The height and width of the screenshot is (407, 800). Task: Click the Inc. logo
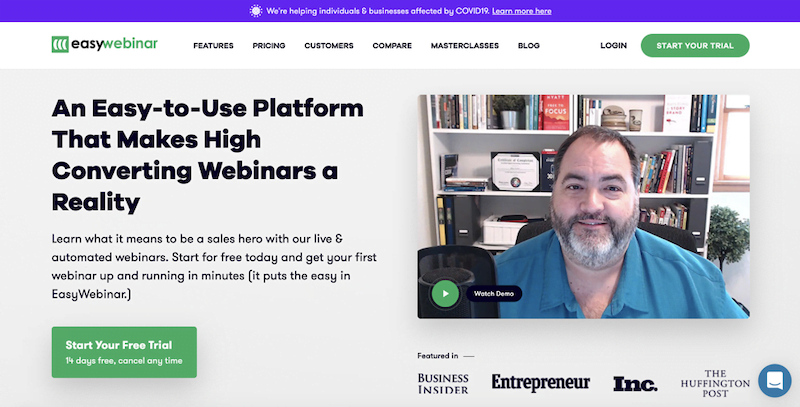click(635, 384)
